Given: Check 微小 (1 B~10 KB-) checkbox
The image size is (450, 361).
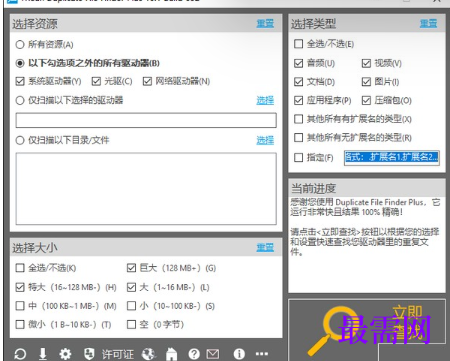Looking at the screenshot, I should [x=20, y=324].
